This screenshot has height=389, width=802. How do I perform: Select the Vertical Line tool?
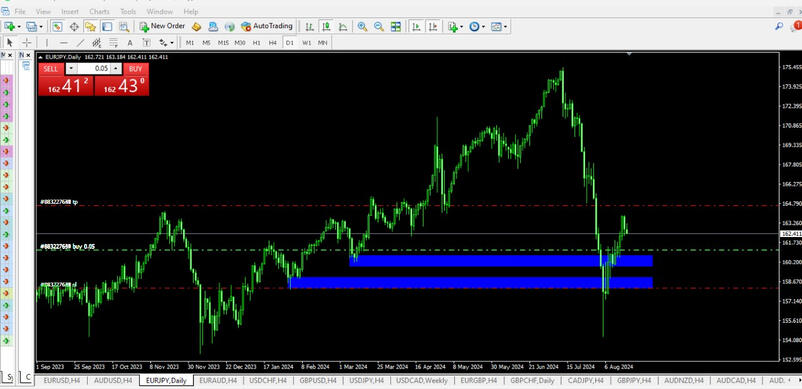(x=47, y=42)
